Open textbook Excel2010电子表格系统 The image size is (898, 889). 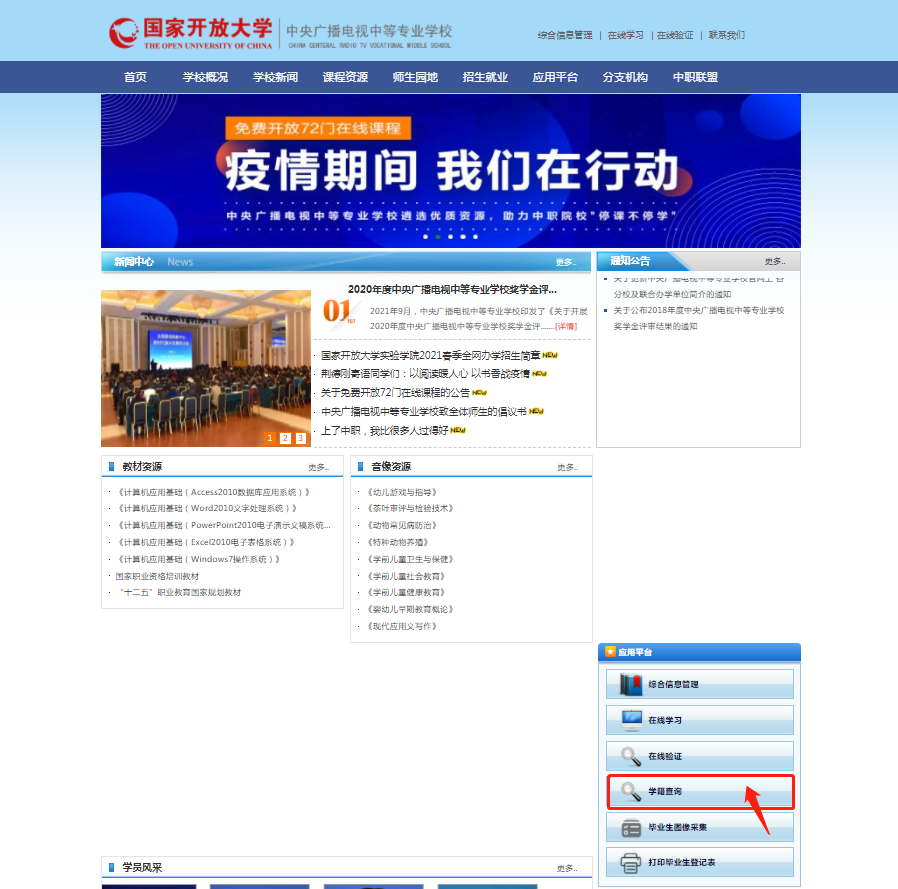pos(206,542)
